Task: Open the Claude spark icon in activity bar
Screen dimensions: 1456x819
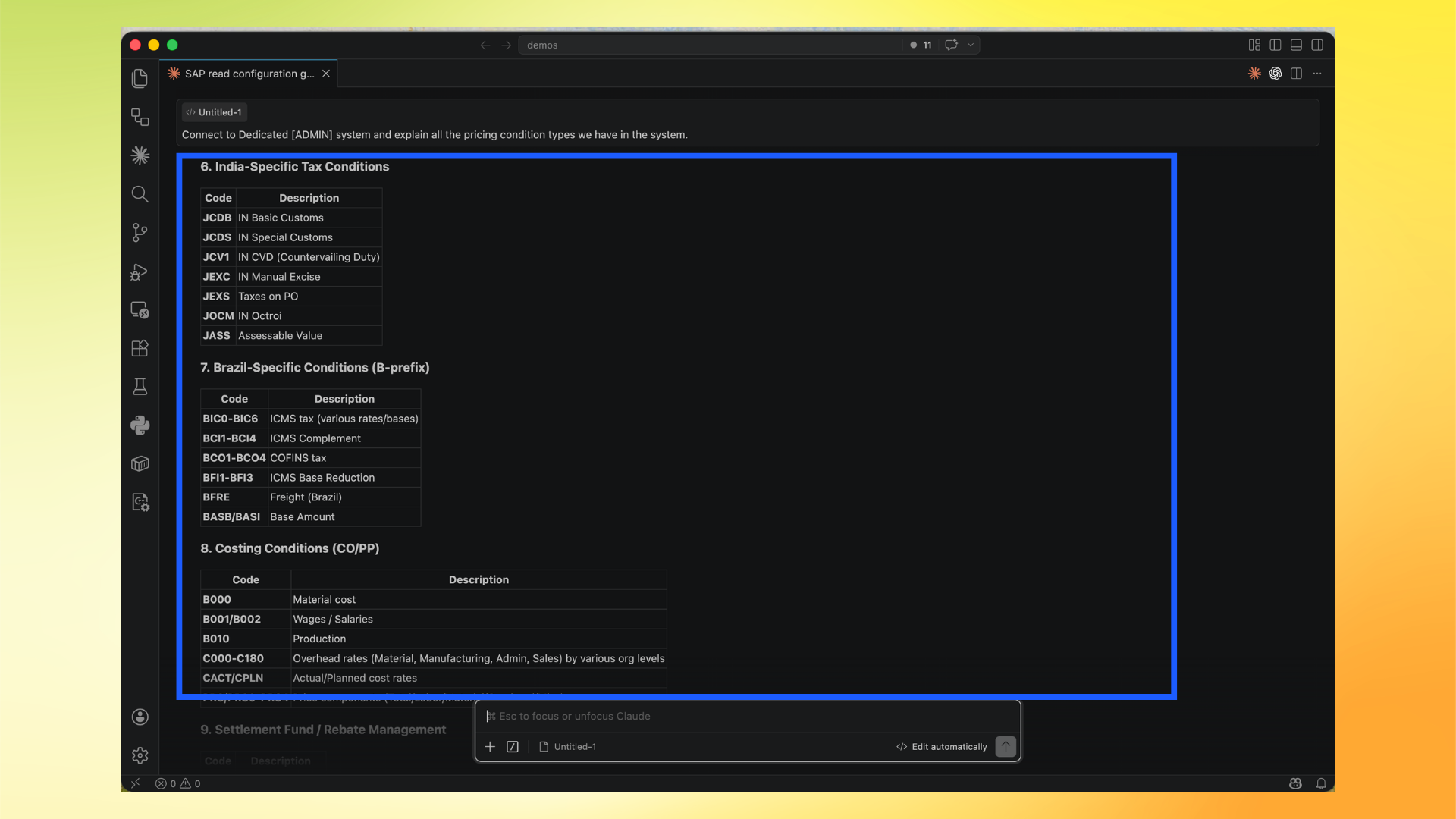Action: [x=140, y=155]
